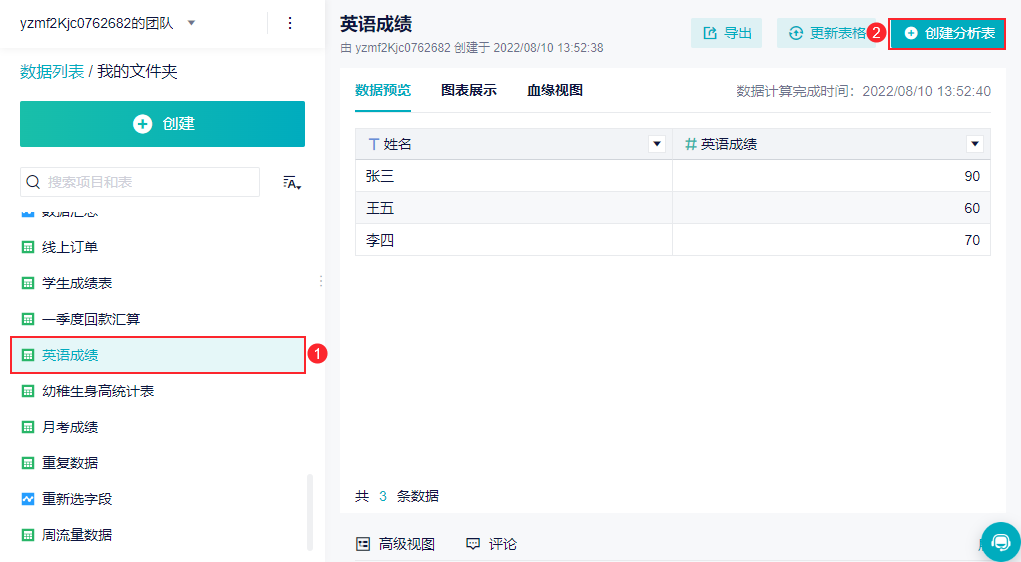Click the 导出 export button
1021x562 pixels.
click(x=727, y=33)
